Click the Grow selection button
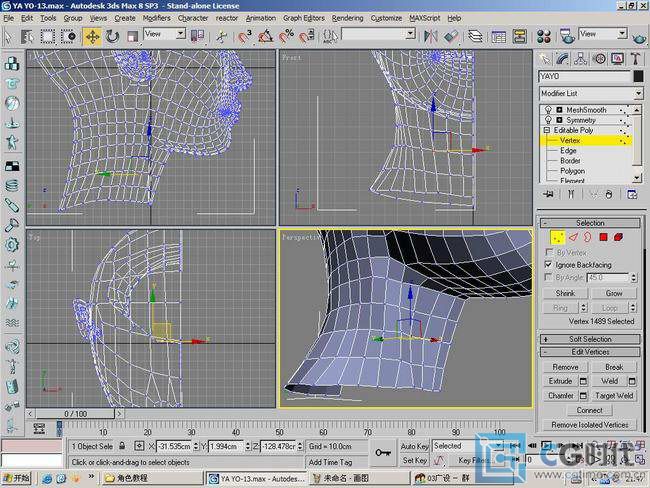This screenshot has width=650, height=488. click(614, 293)
